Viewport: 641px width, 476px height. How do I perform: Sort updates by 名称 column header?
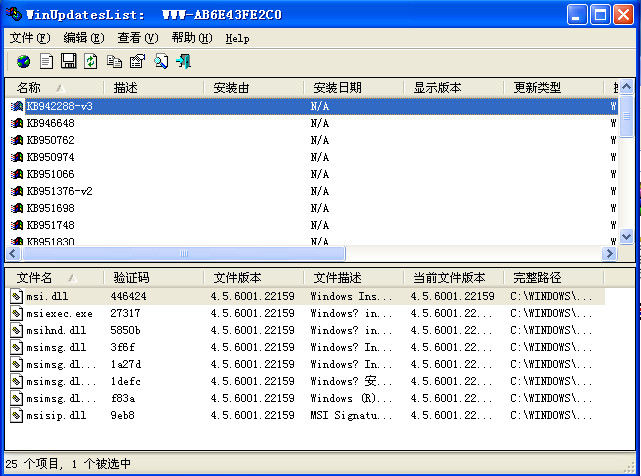pos(54,88)
